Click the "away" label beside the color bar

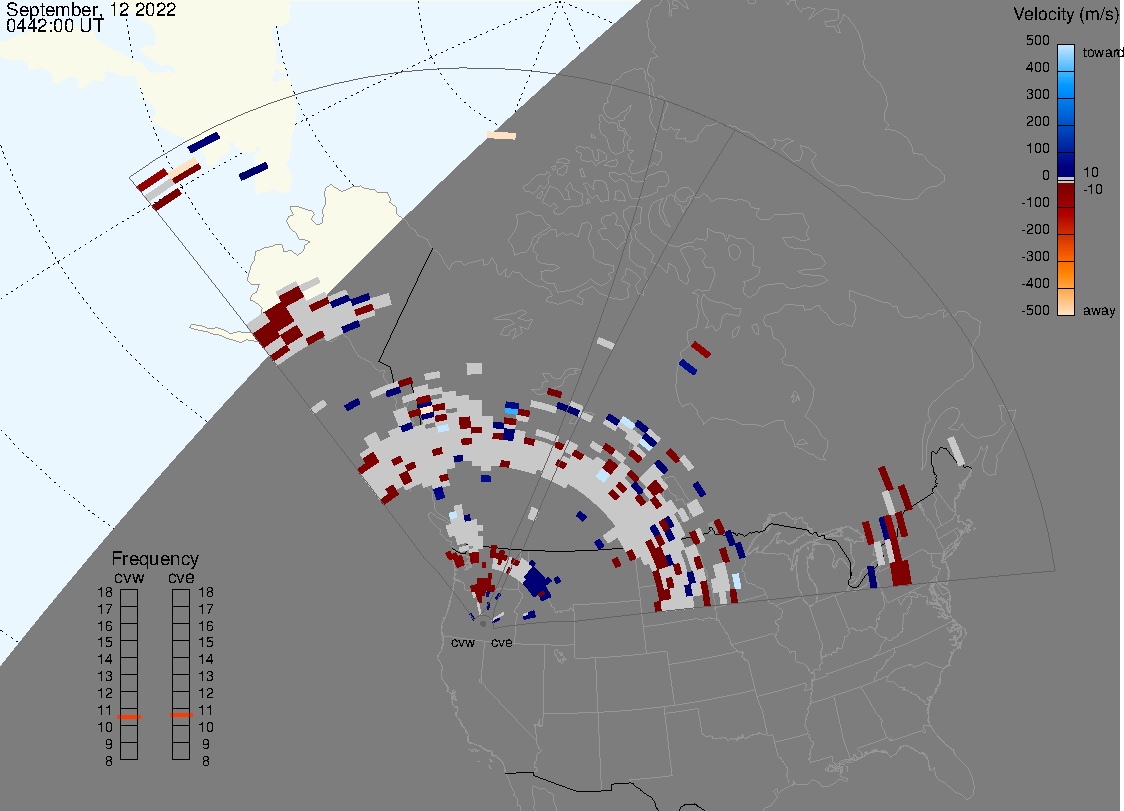click(x=1099, y=310)
